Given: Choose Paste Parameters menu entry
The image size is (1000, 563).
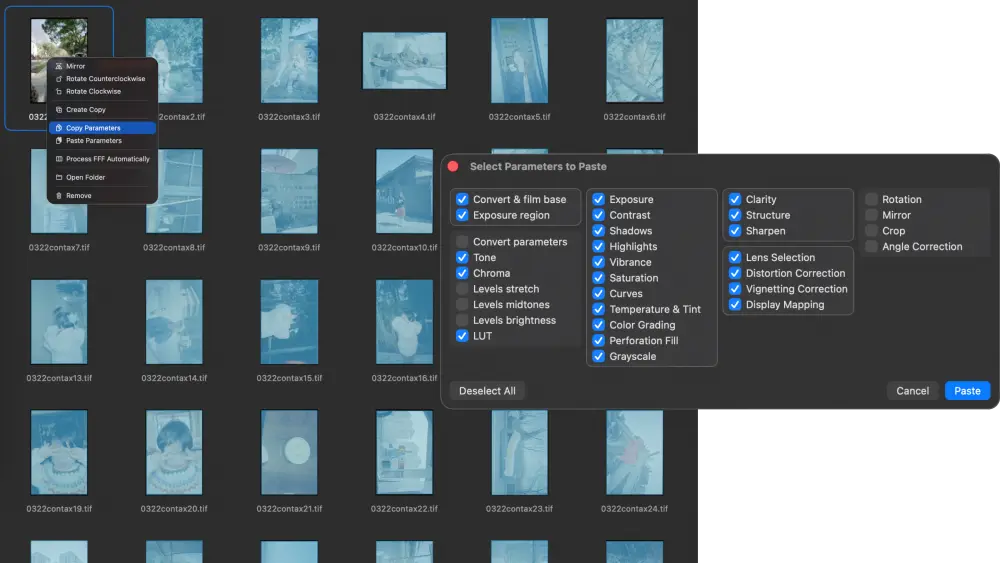Looking at the screenshot, I should (102, 141).
